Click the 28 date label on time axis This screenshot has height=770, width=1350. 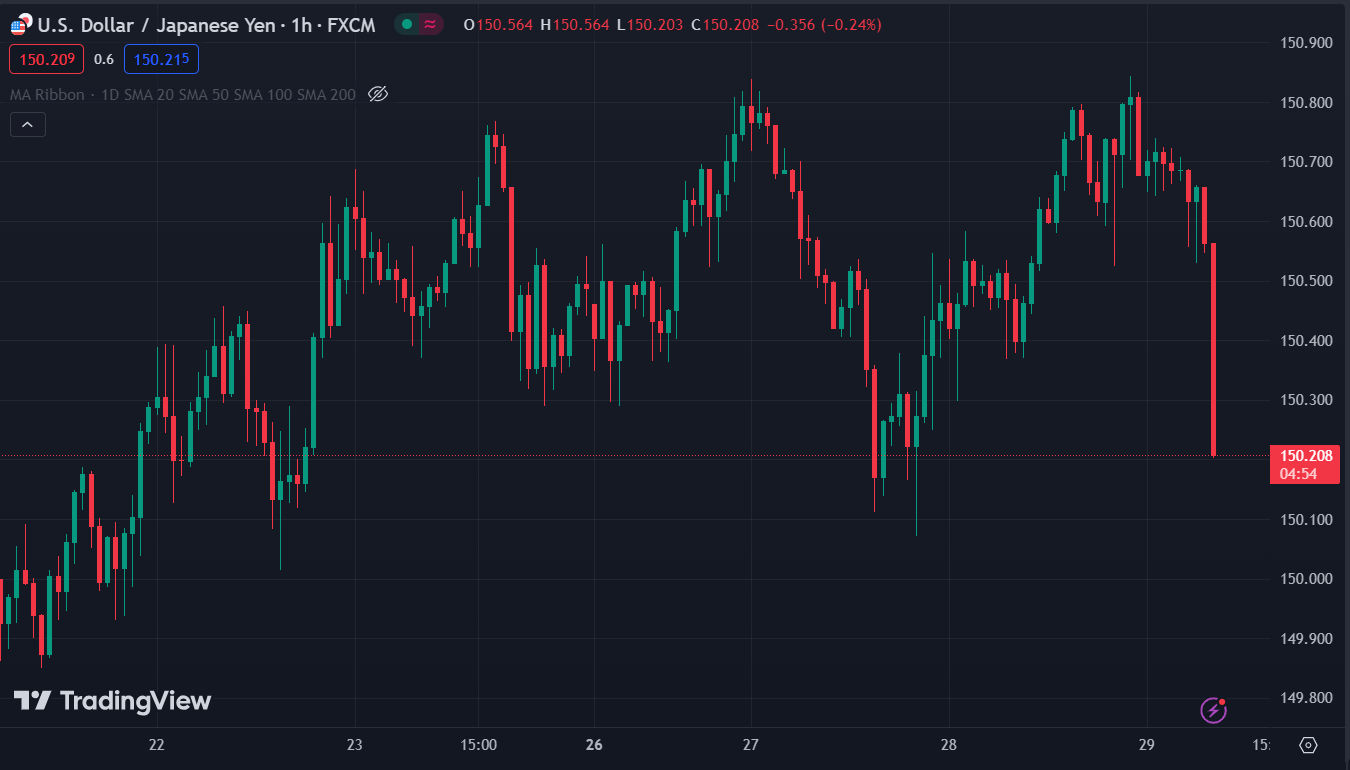coord(949,745)
